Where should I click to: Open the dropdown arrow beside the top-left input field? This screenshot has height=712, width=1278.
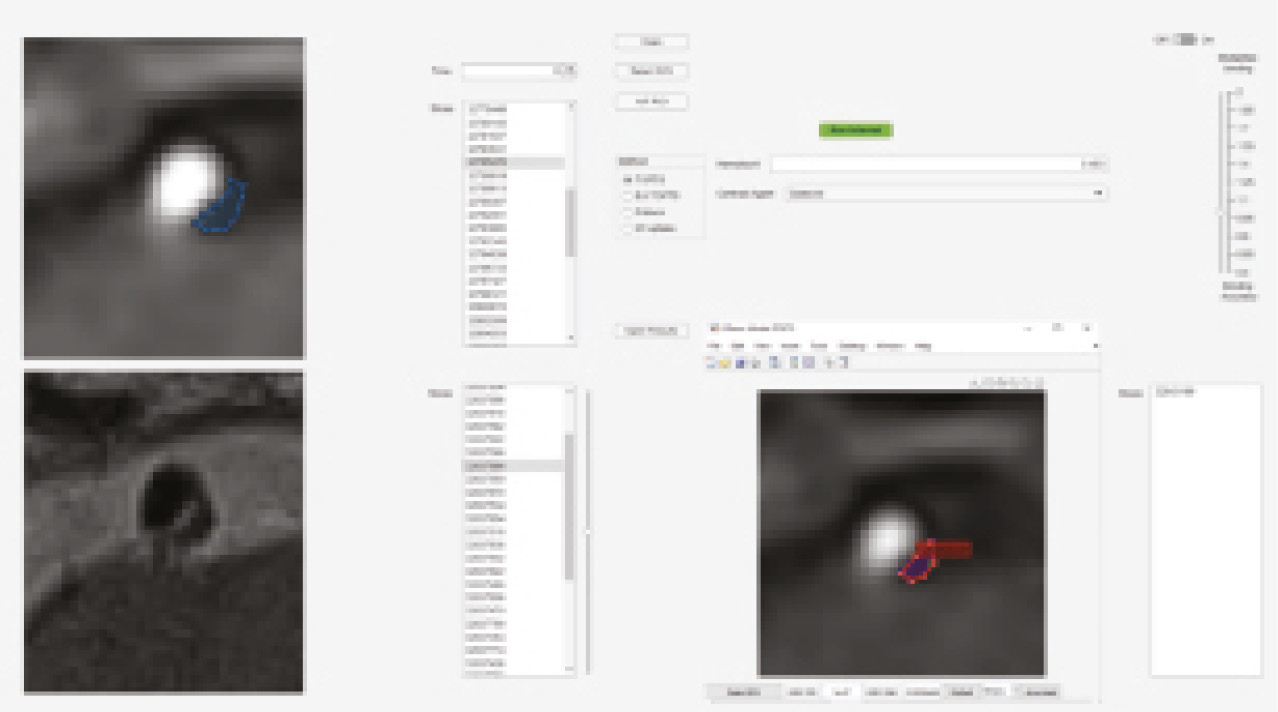568,71
